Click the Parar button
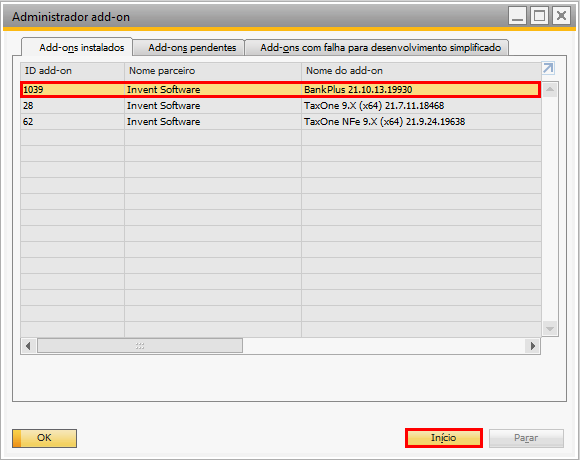Screen dimensions: 580x460 tap(526, 438)
